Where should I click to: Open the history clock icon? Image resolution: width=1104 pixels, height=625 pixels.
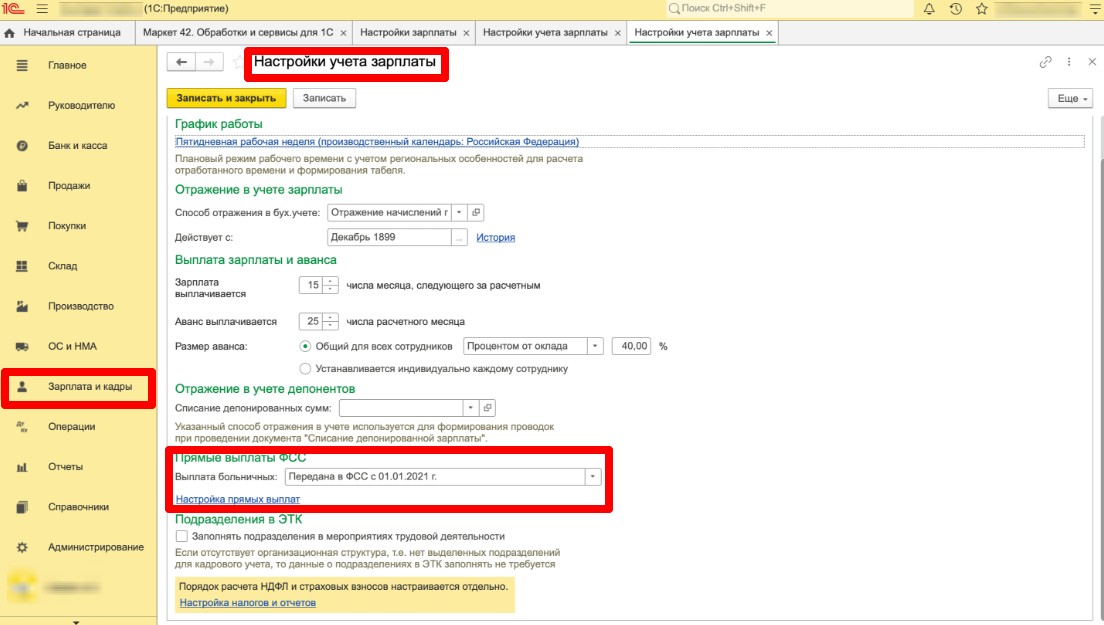pos(956,9)
